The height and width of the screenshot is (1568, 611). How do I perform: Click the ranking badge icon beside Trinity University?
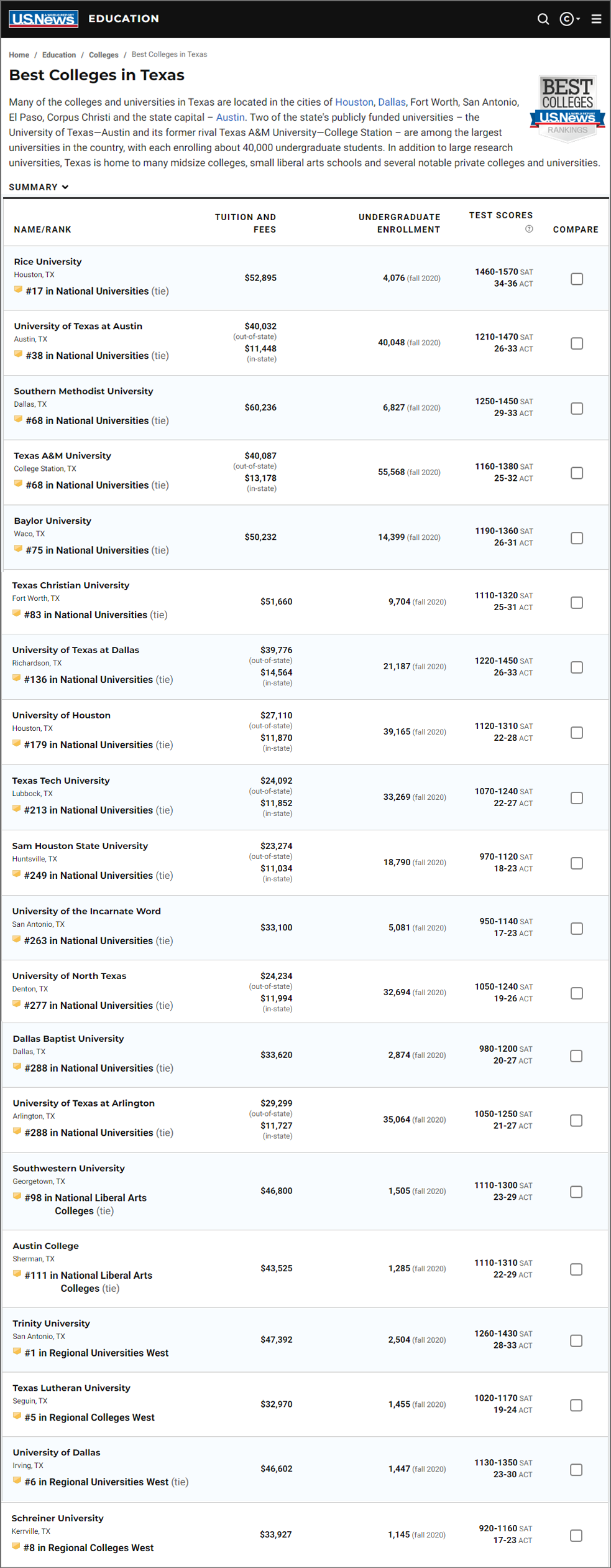tap(17, 1352)
